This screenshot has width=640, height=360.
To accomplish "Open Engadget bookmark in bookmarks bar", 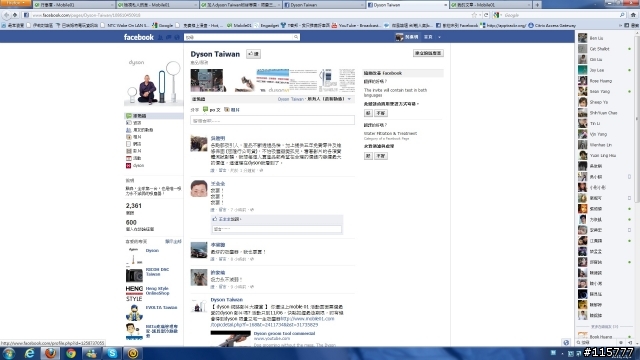I will pyautogui.click(x=266, y=25).
